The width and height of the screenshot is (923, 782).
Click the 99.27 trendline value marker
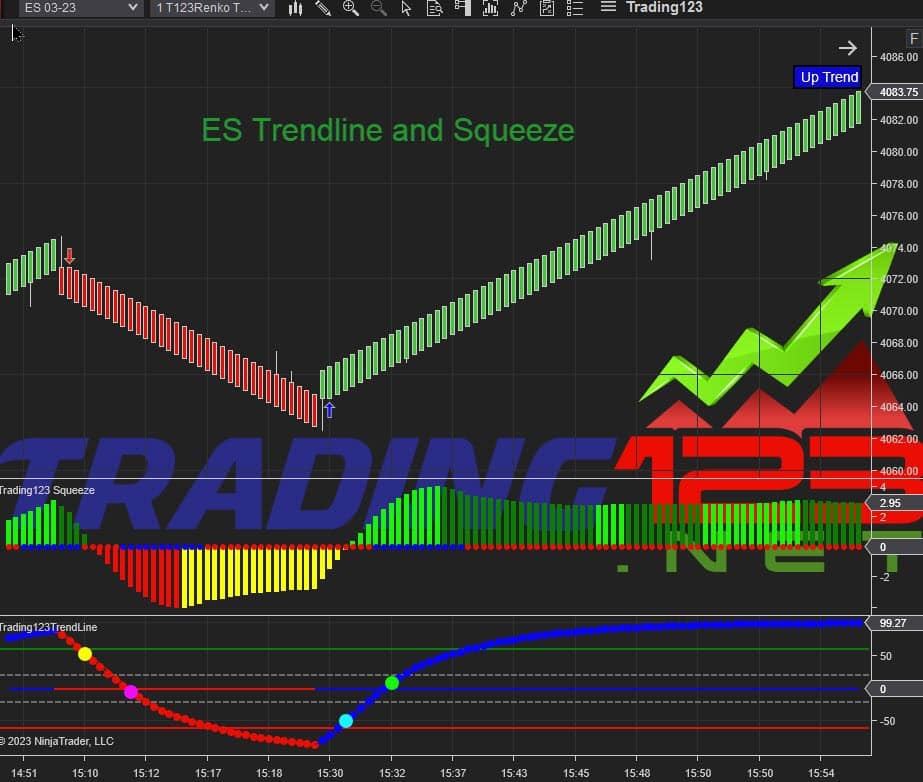[x=894, y=623]
